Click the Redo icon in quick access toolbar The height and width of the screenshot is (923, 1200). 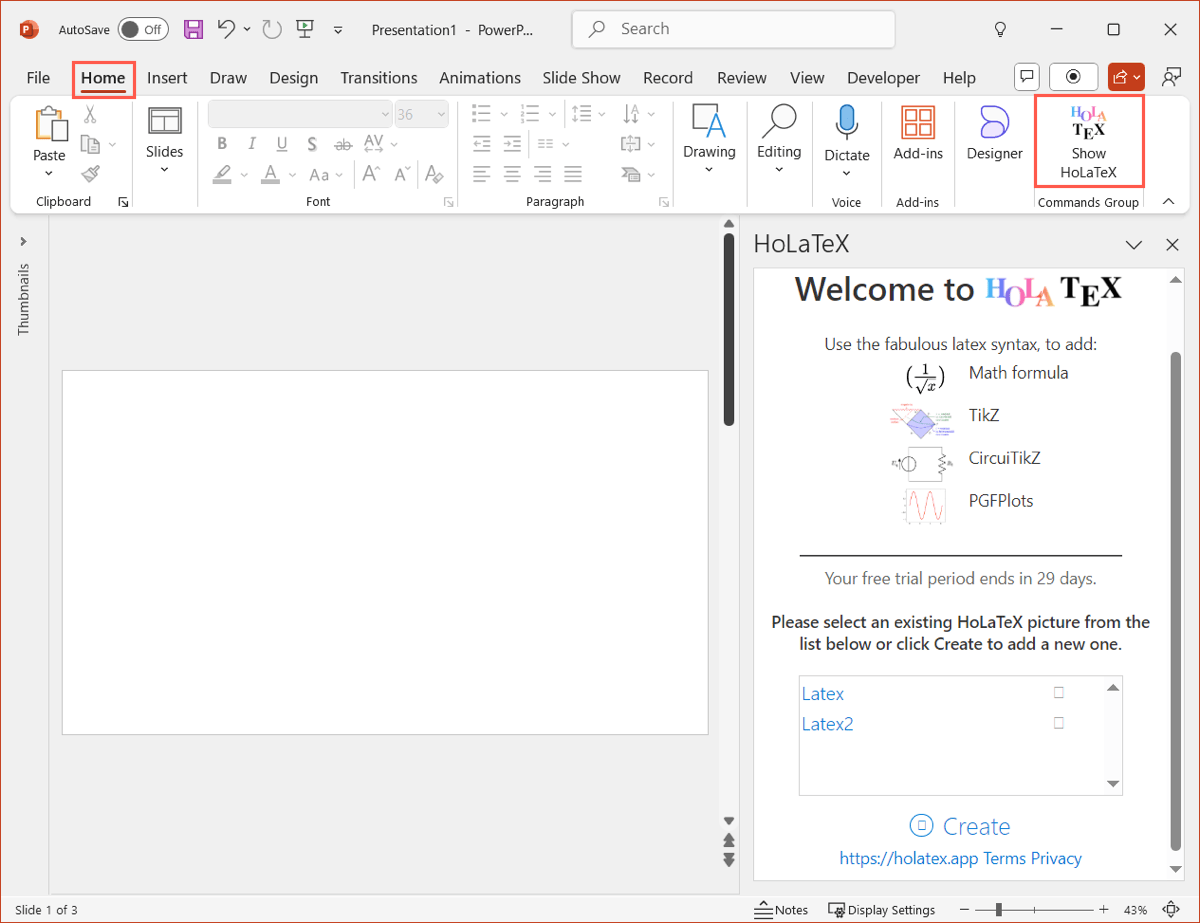pos(272,30)
